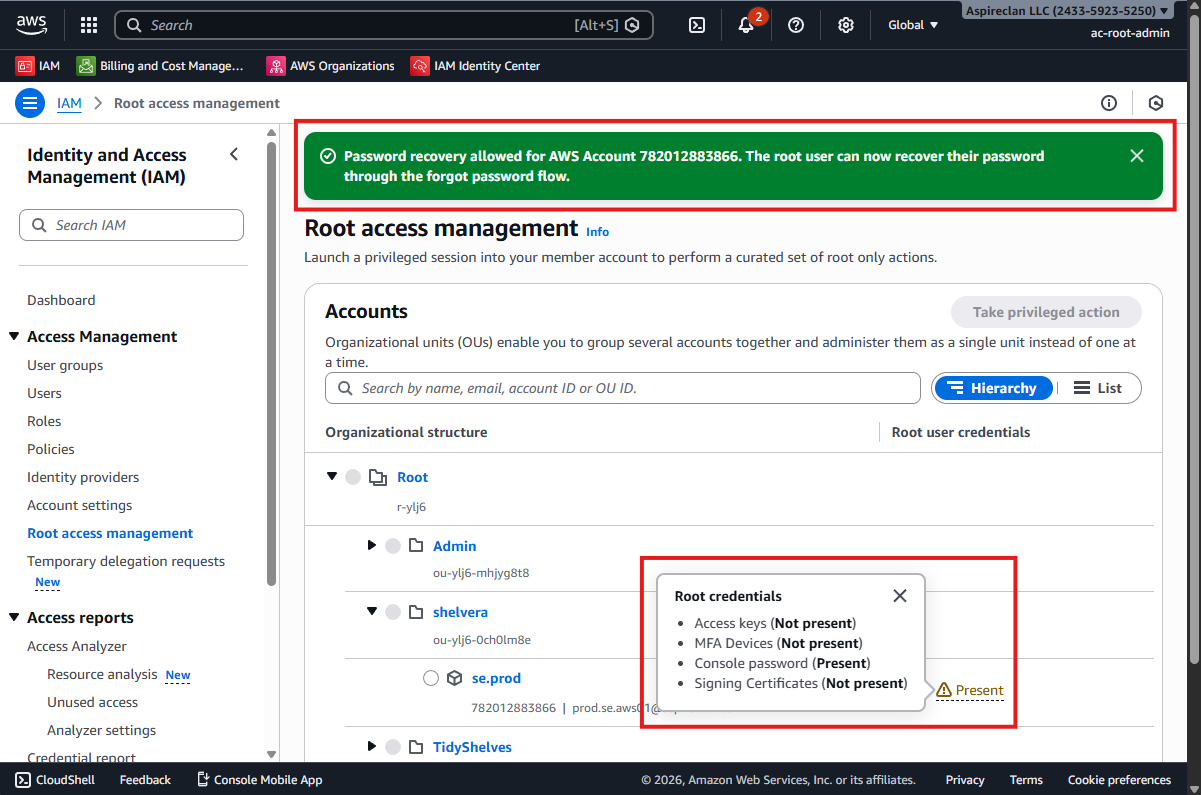Screen dimensions: 1201x795
Task: Open AWS Organizations shortcut
Action: pyautogui.click(x=331, y=66)
